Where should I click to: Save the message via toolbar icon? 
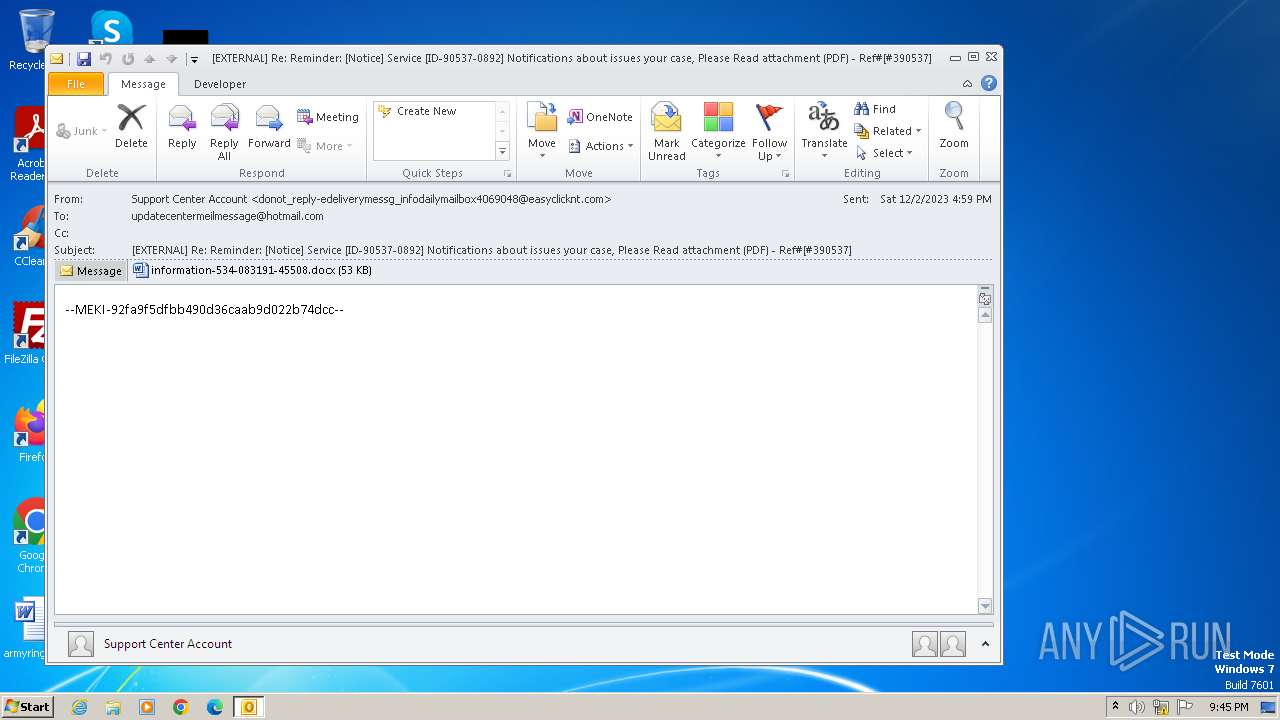click(x=84, y=59)
